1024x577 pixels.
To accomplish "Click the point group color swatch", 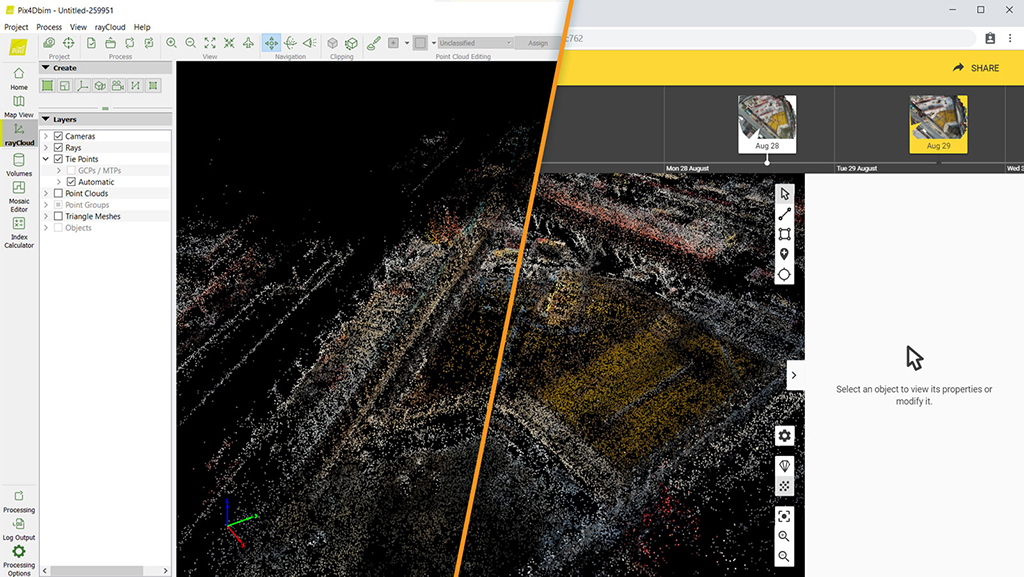I will coord(420,43).
